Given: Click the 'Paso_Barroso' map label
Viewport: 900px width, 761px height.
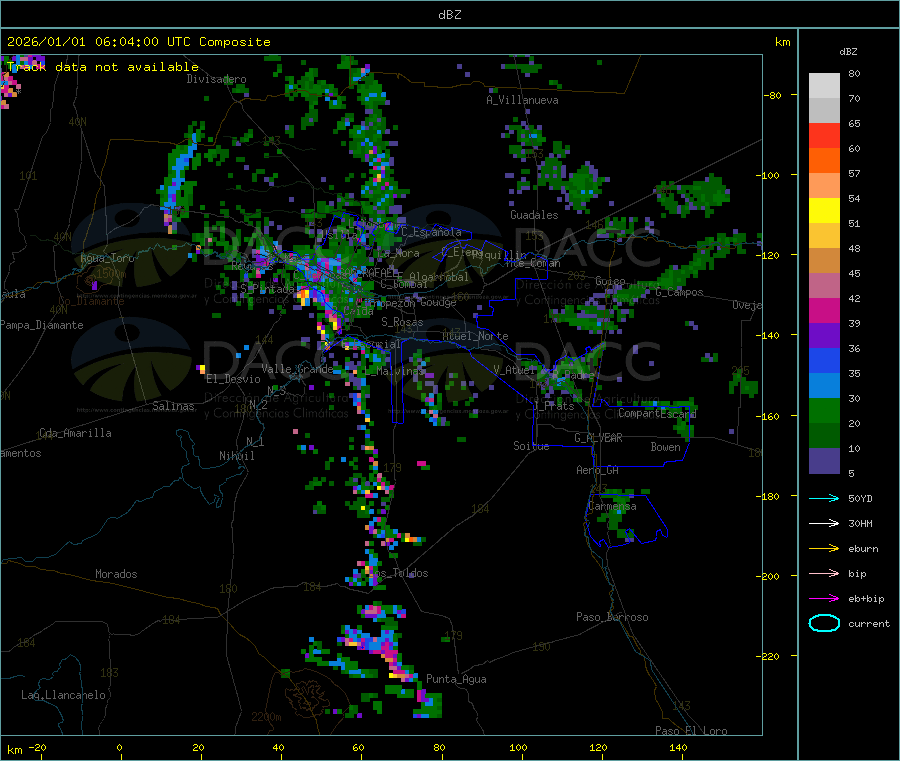Looking at the screenshot, I should [612, 617].
